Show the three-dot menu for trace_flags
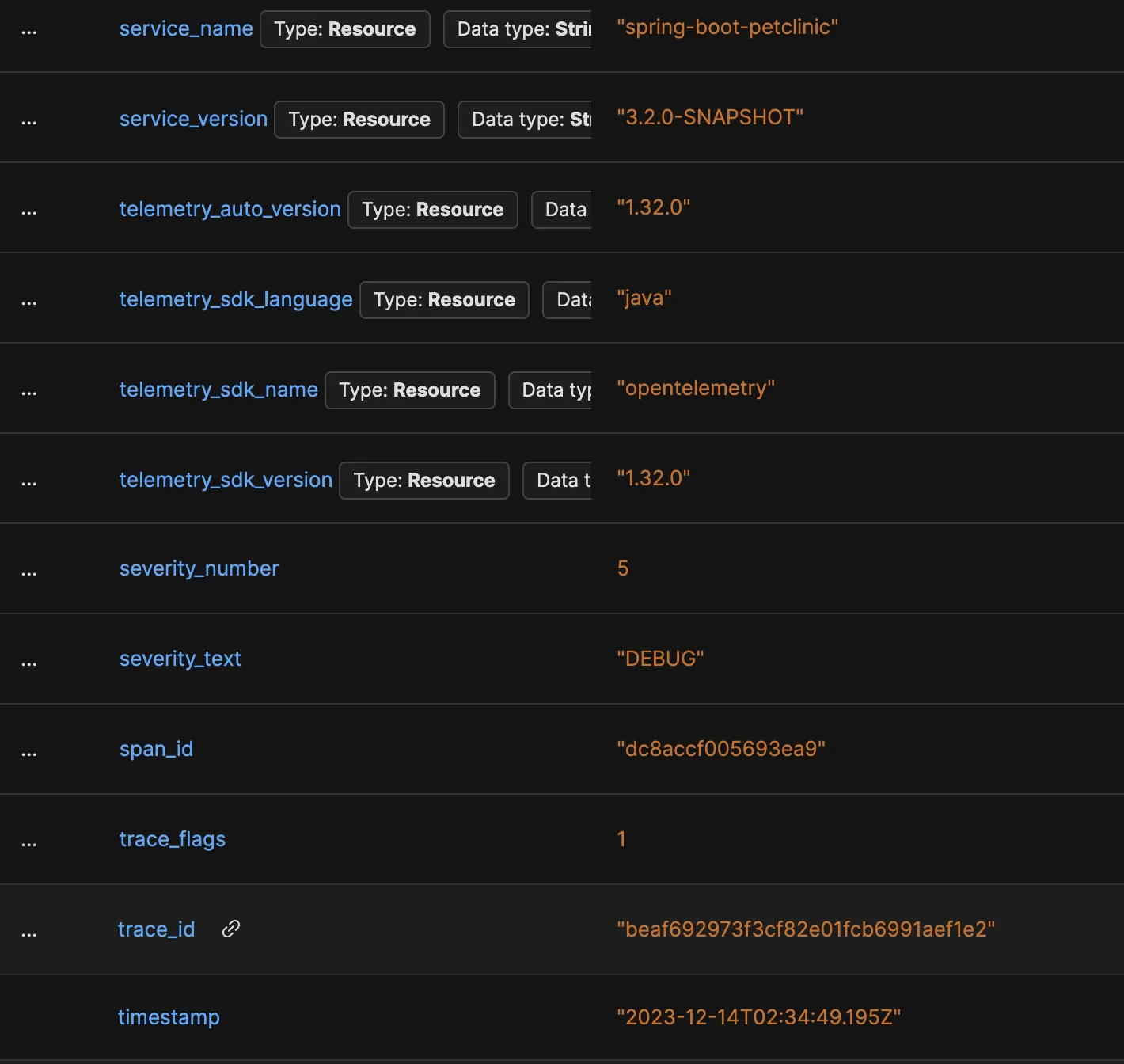Viewport: 1124px width, 1064px height. [29, 845]
